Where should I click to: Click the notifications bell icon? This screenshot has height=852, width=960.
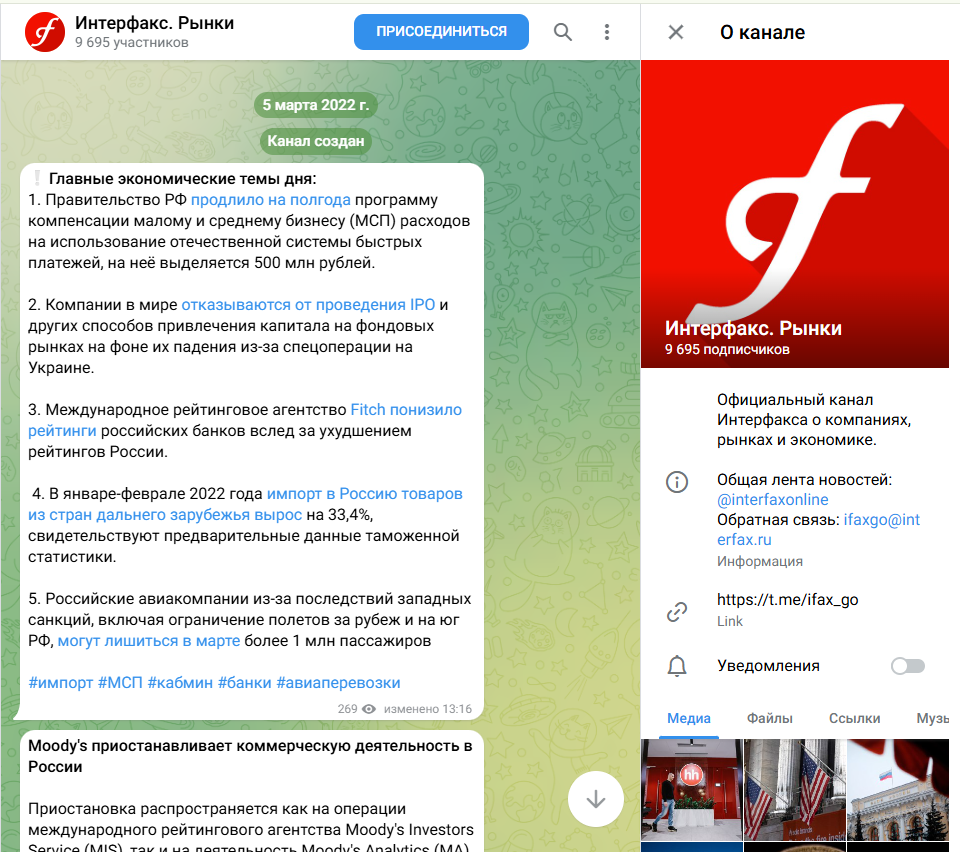[x=677, y=665]
